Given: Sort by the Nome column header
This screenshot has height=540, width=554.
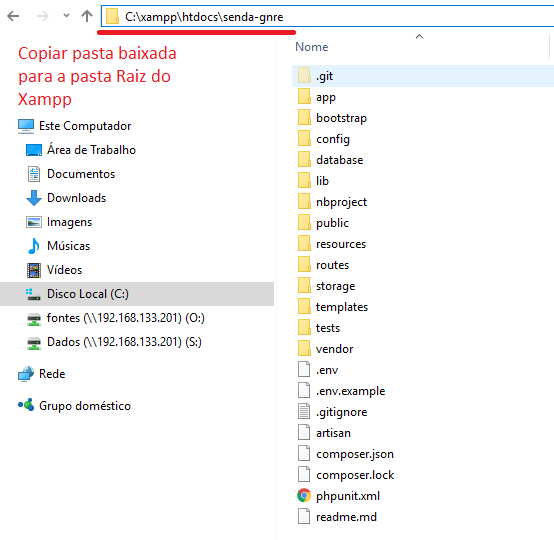Looking at the screenshot, I should (312, 47).
